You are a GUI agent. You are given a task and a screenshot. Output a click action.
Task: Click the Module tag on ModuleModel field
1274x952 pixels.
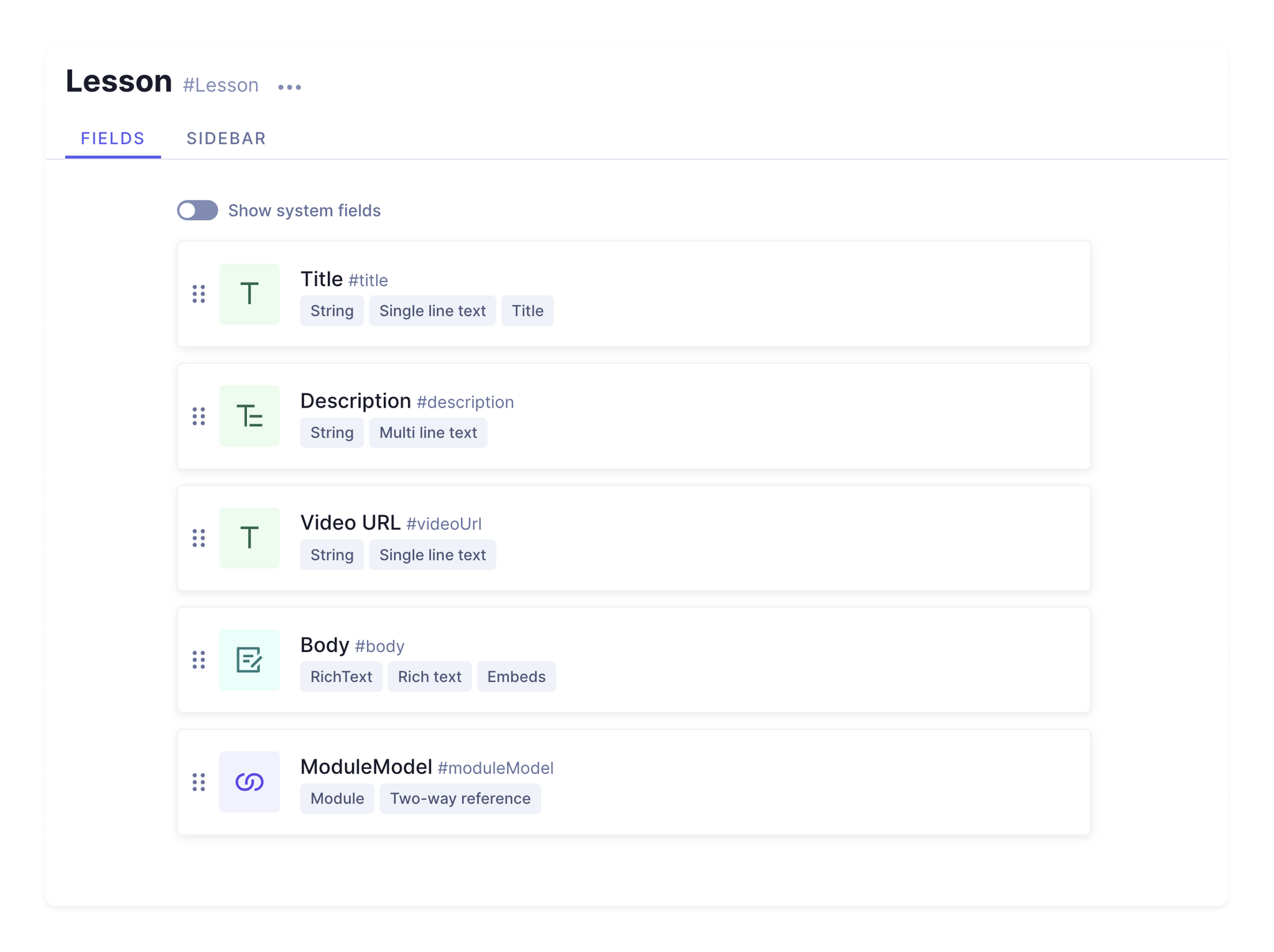[x=337, y=798]
